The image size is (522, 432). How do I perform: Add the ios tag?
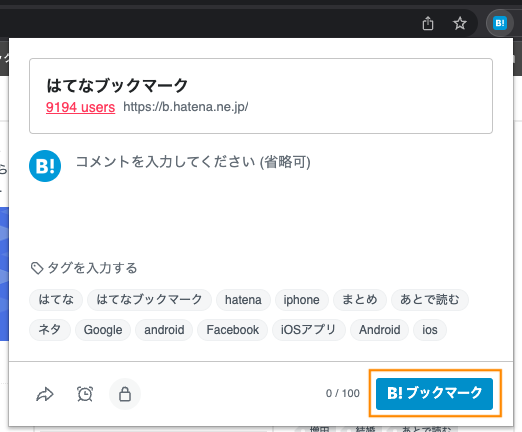(430, 330)
